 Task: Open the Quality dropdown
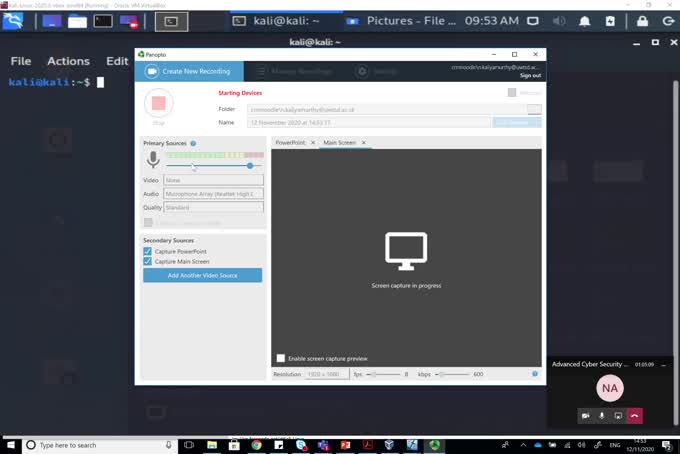coord(213,207)
